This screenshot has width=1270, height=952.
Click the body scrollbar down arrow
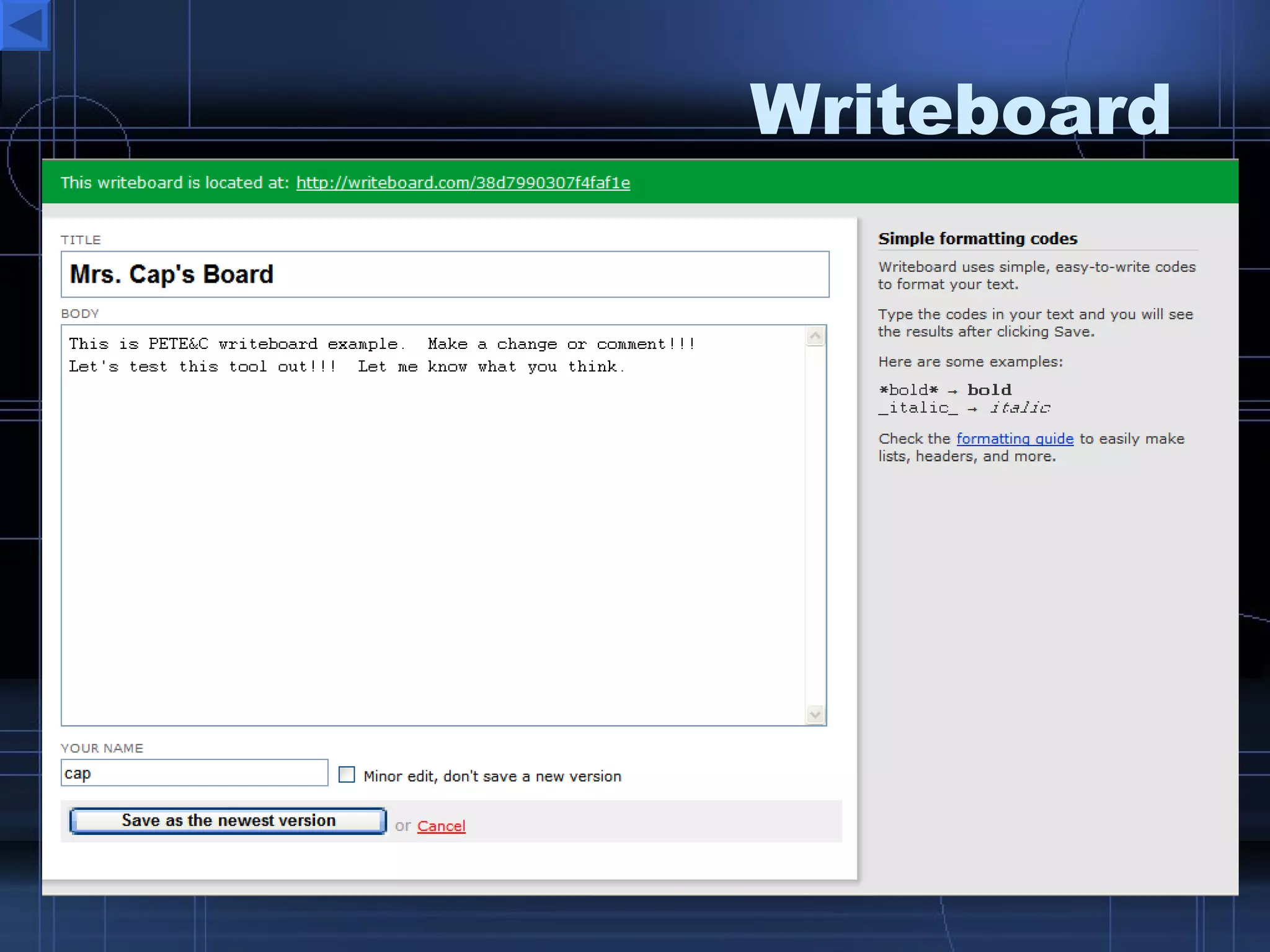(x=815, y=715)
